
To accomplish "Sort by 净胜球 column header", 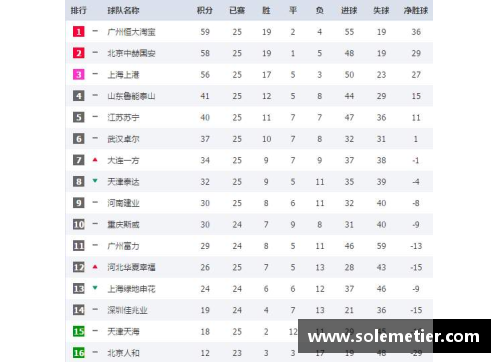I will pos(416,11).
